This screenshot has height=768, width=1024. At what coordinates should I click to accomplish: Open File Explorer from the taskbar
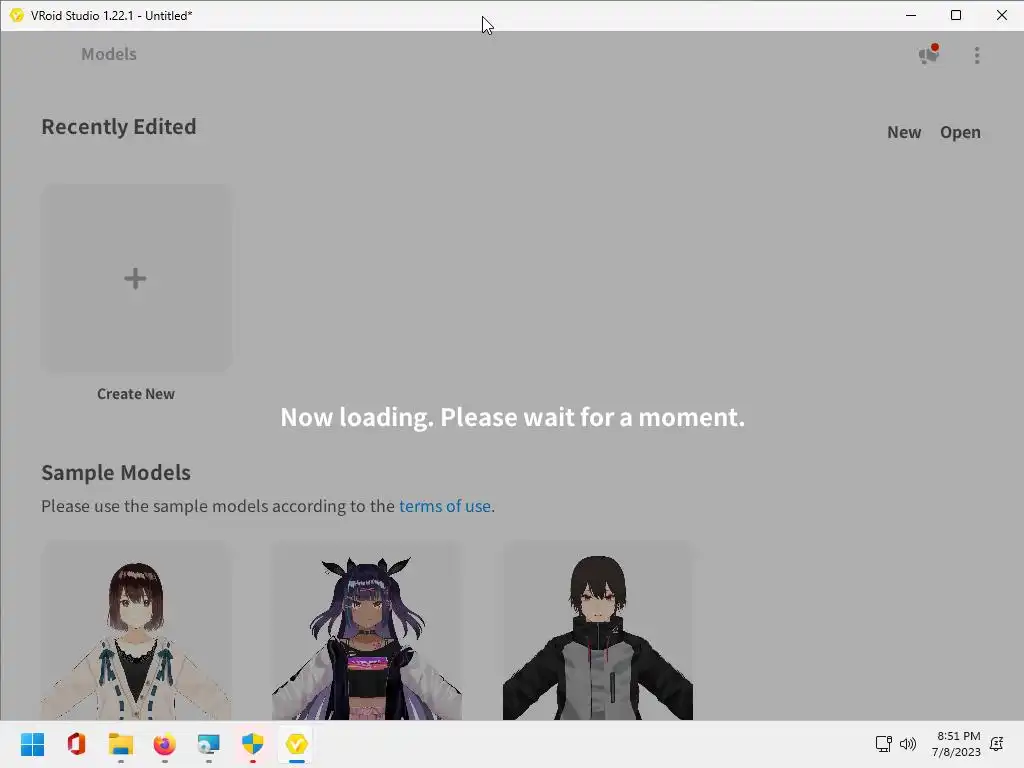click(121, 744)
